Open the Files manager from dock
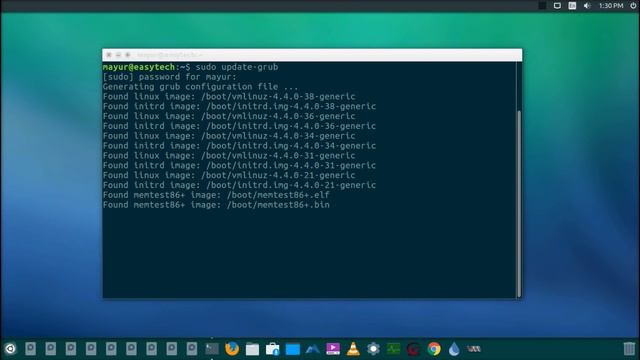Image resolution: width=640 pixels, height=360 pixels. [252, 349]
